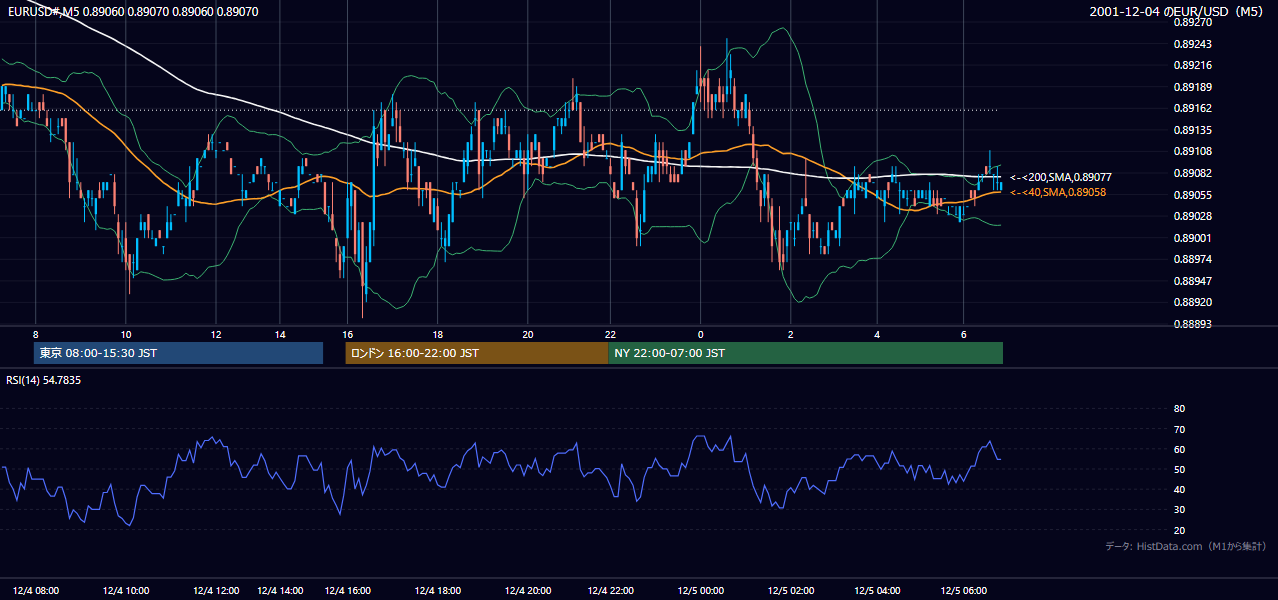
Task: Click the Tokyo 08:00-15:30 JST session bar
Action: pyautogui.click(x=179, y=353)
